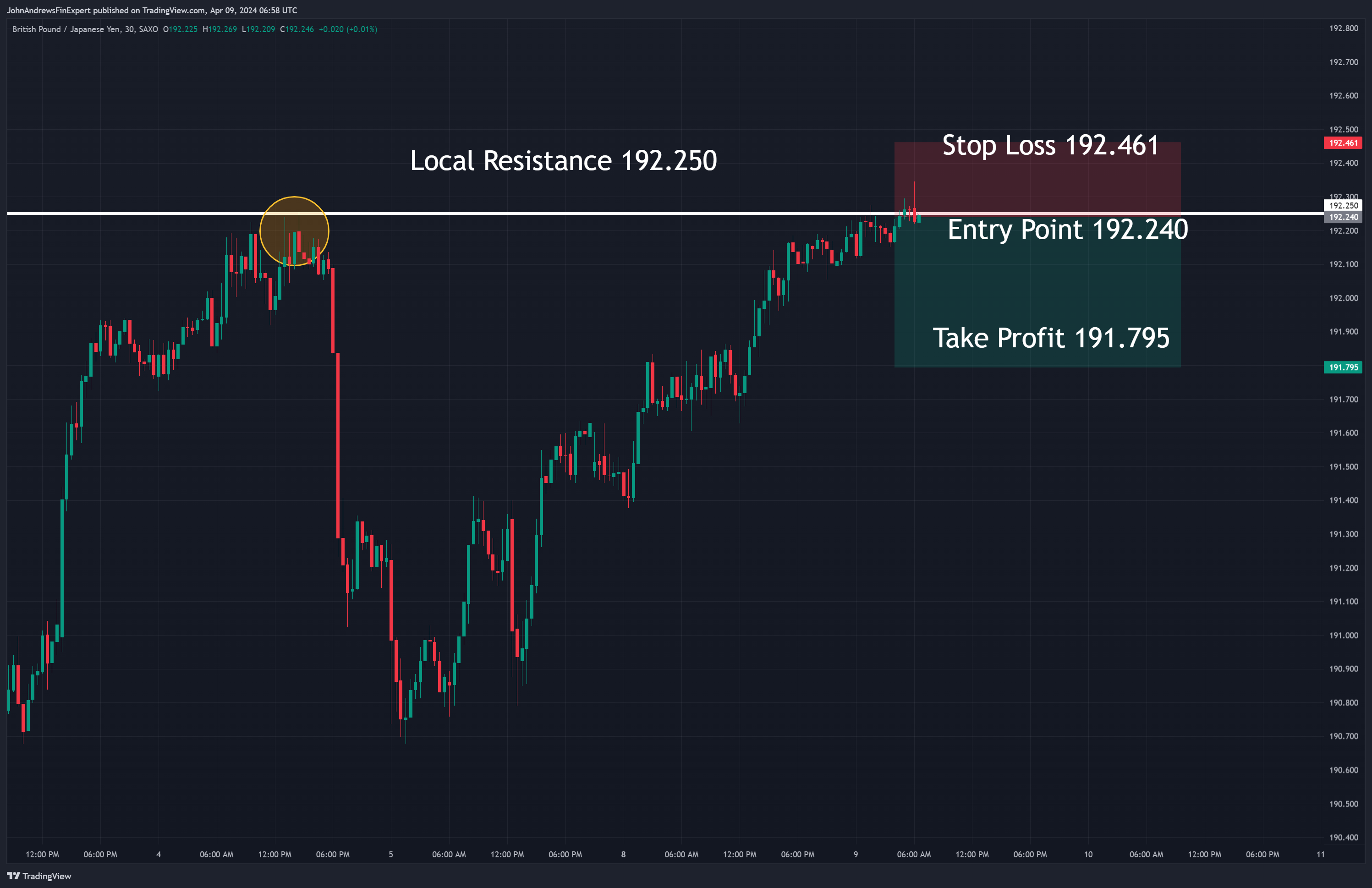
Task: Click the 191.000 price axis label
Action: [1343, 635]
